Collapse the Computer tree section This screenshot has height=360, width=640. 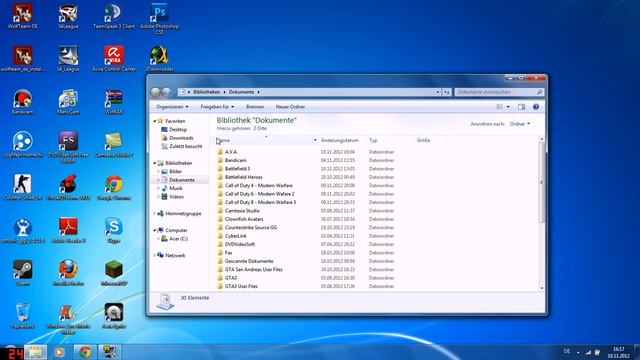pyautogui.click(x=155, y=230)
